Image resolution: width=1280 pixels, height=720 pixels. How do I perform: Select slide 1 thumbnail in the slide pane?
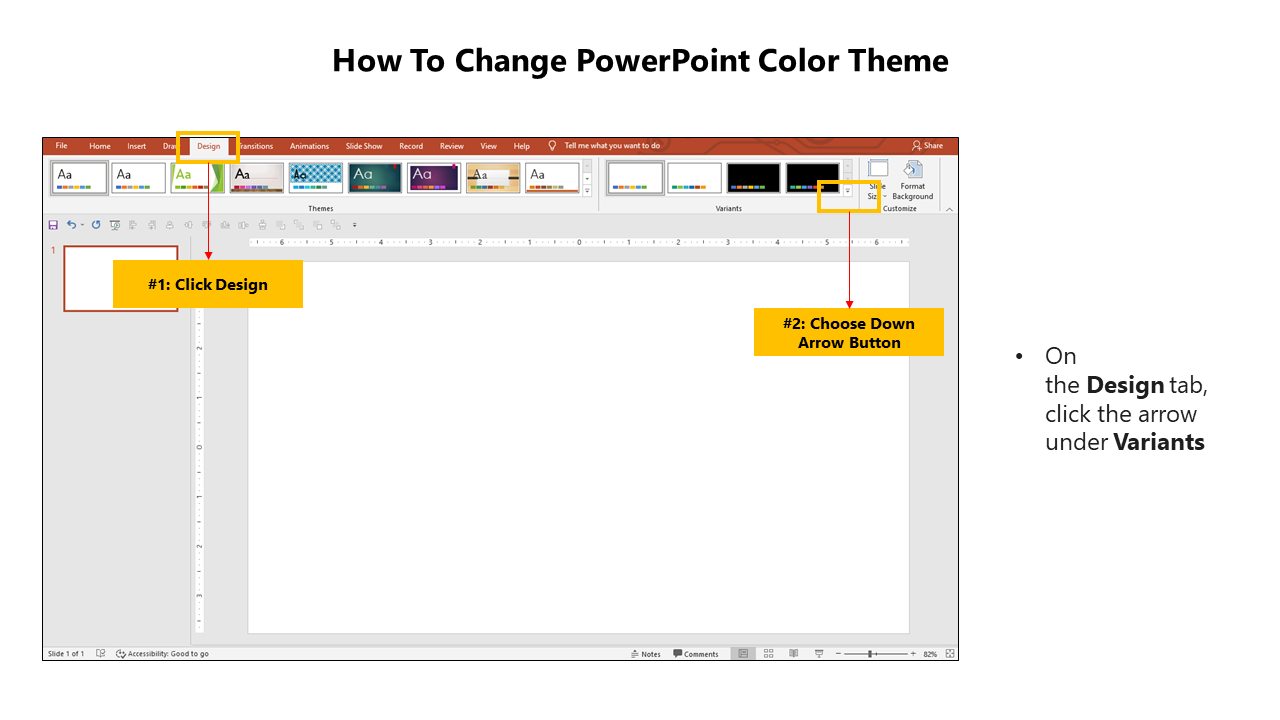(121, 278)
